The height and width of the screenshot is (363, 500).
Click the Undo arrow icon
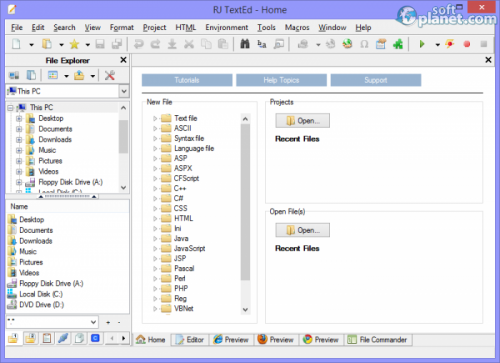point(139,44)
